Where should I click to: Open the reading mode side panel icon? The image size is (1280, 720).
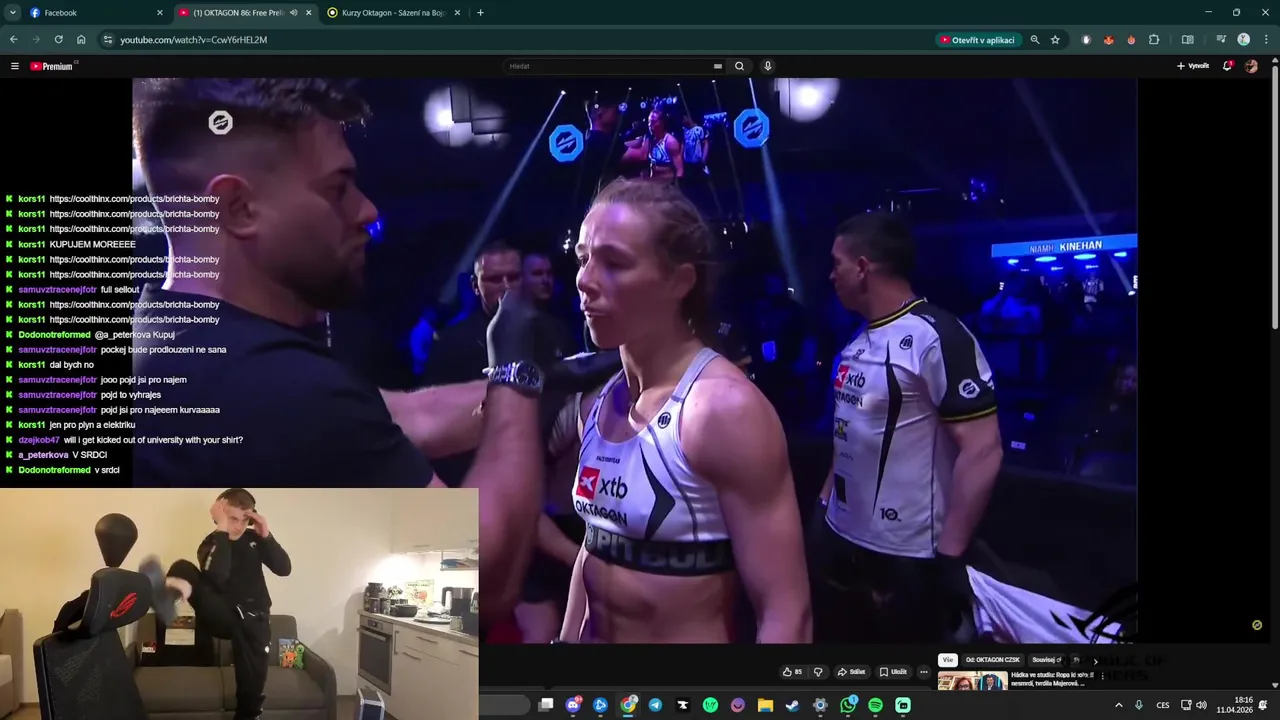(1187, 40)
